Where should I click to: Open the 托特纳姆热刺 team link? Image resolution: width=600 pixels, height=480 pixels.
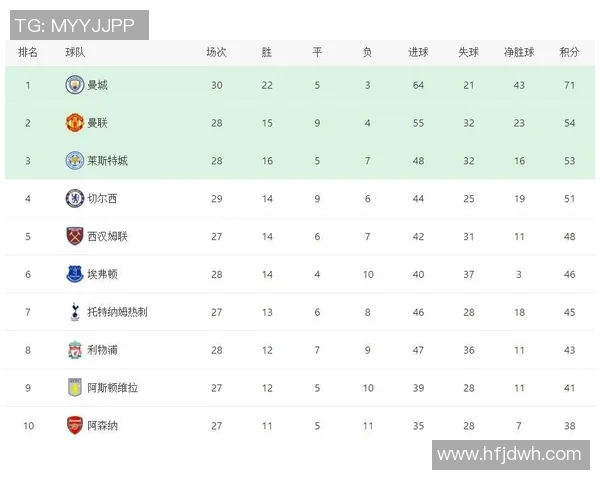[118, 312]
